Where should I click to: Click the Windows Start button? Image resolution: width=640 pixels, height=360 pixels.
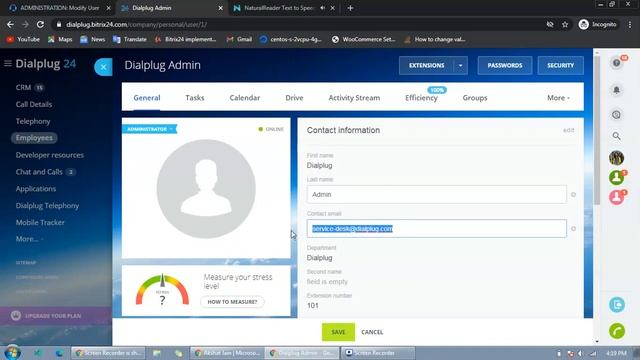coord(12,352)
